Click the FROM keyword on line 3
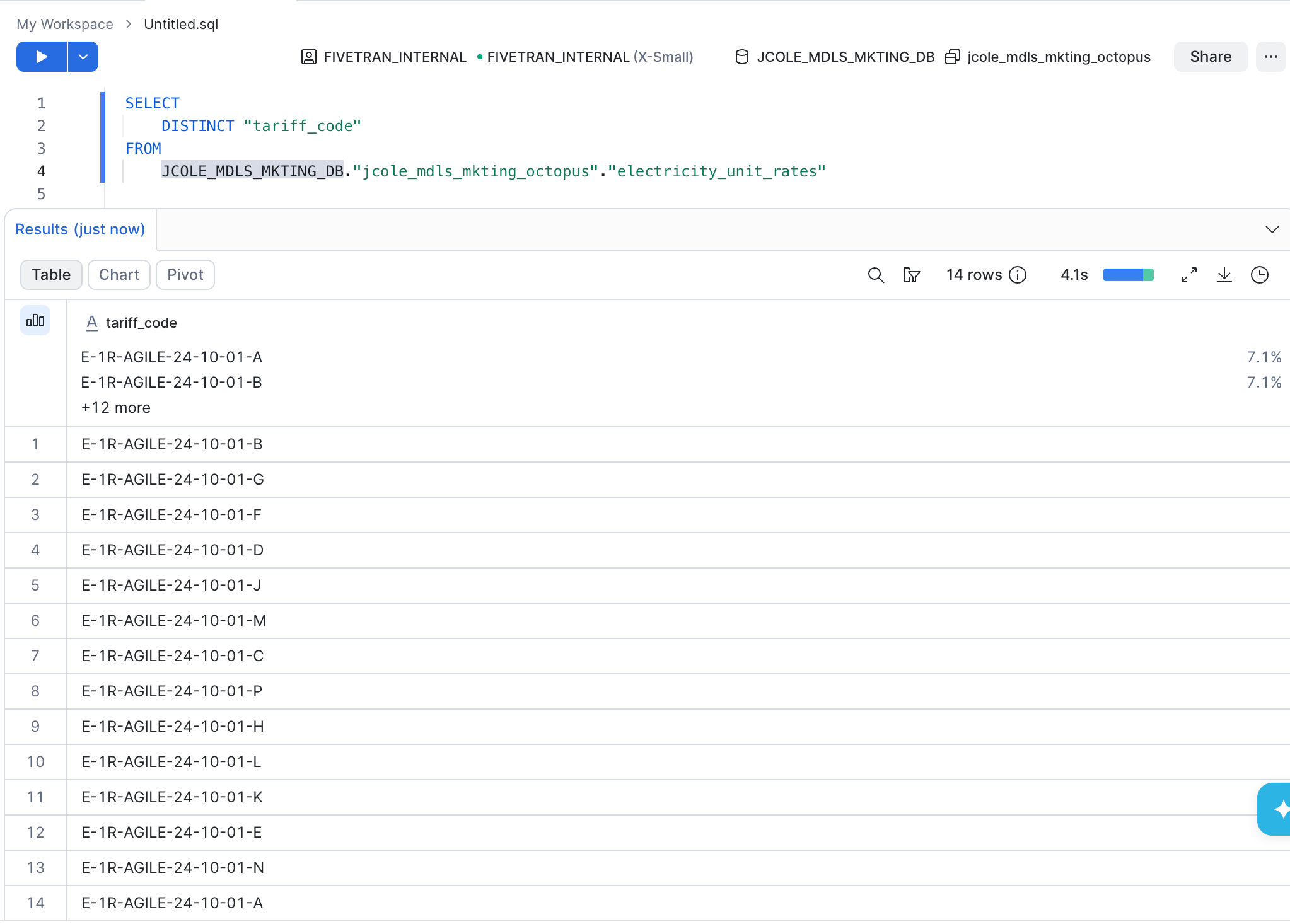The width and height of the screenshot is (1290, 924). pos(143,149)
